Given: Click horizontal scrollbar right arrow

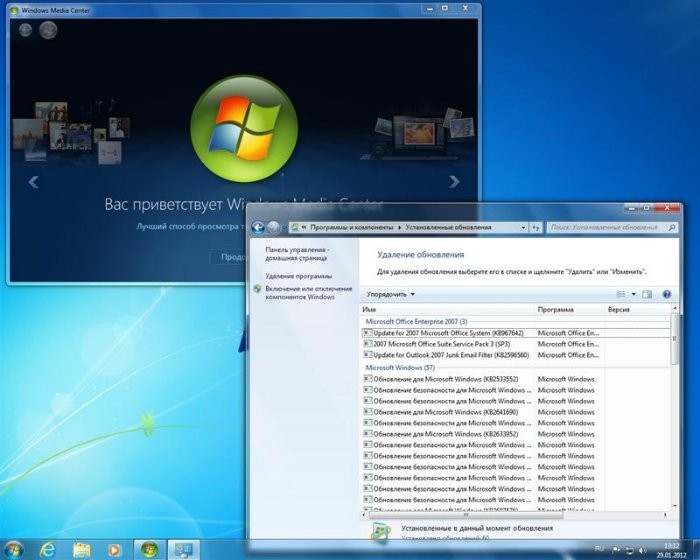Looking at the screenshot, I should pos(665,515).
